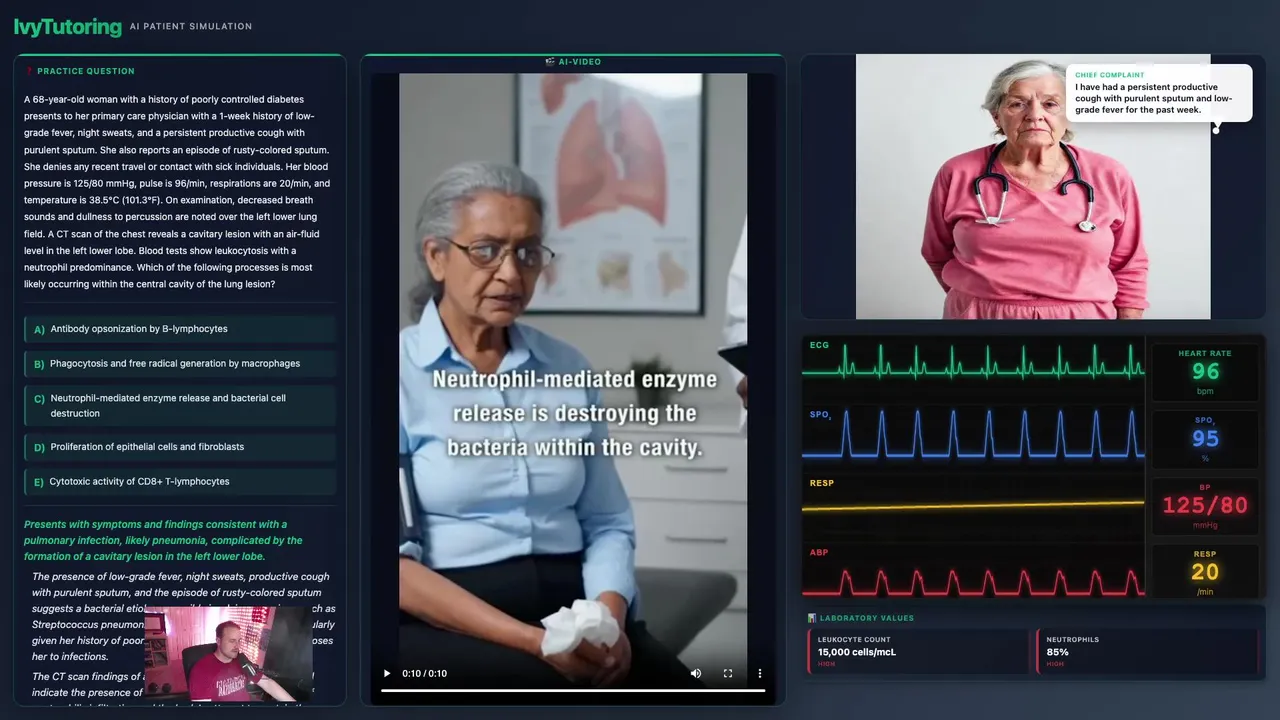Click the ECG waveform label

(x=819, y=345)
